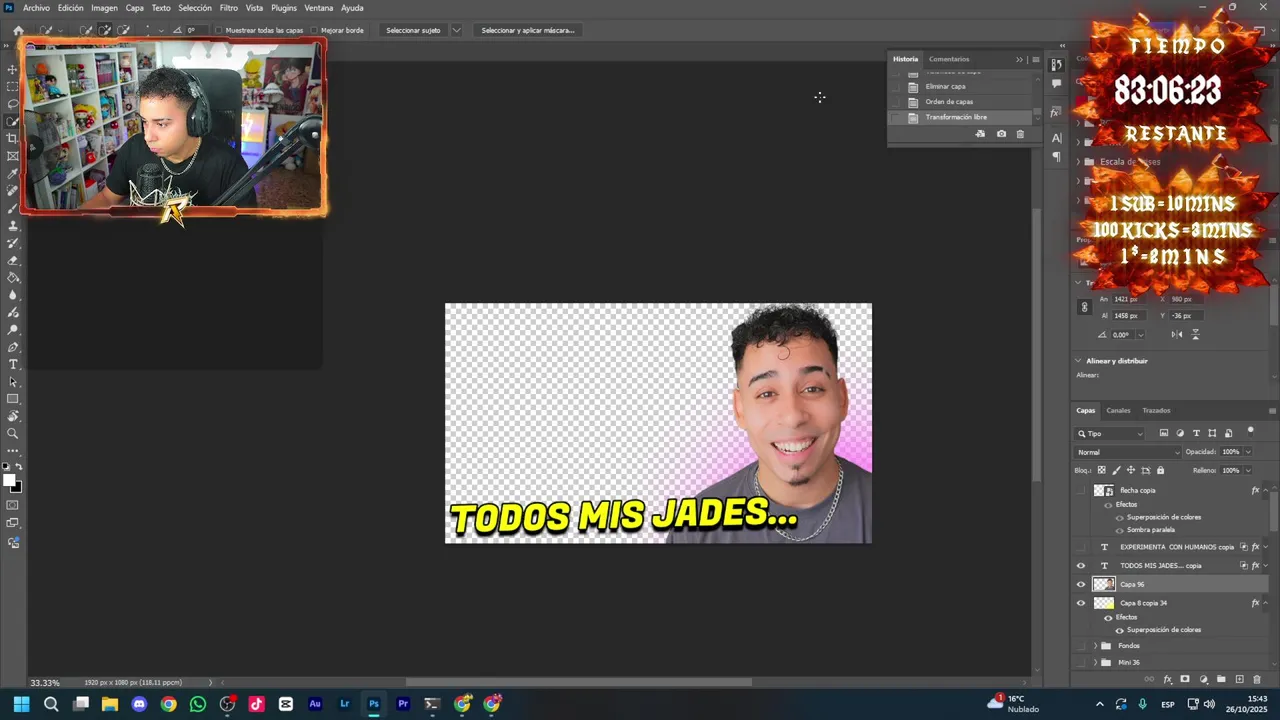Select the Horizontal Type tool

[13, 364]
